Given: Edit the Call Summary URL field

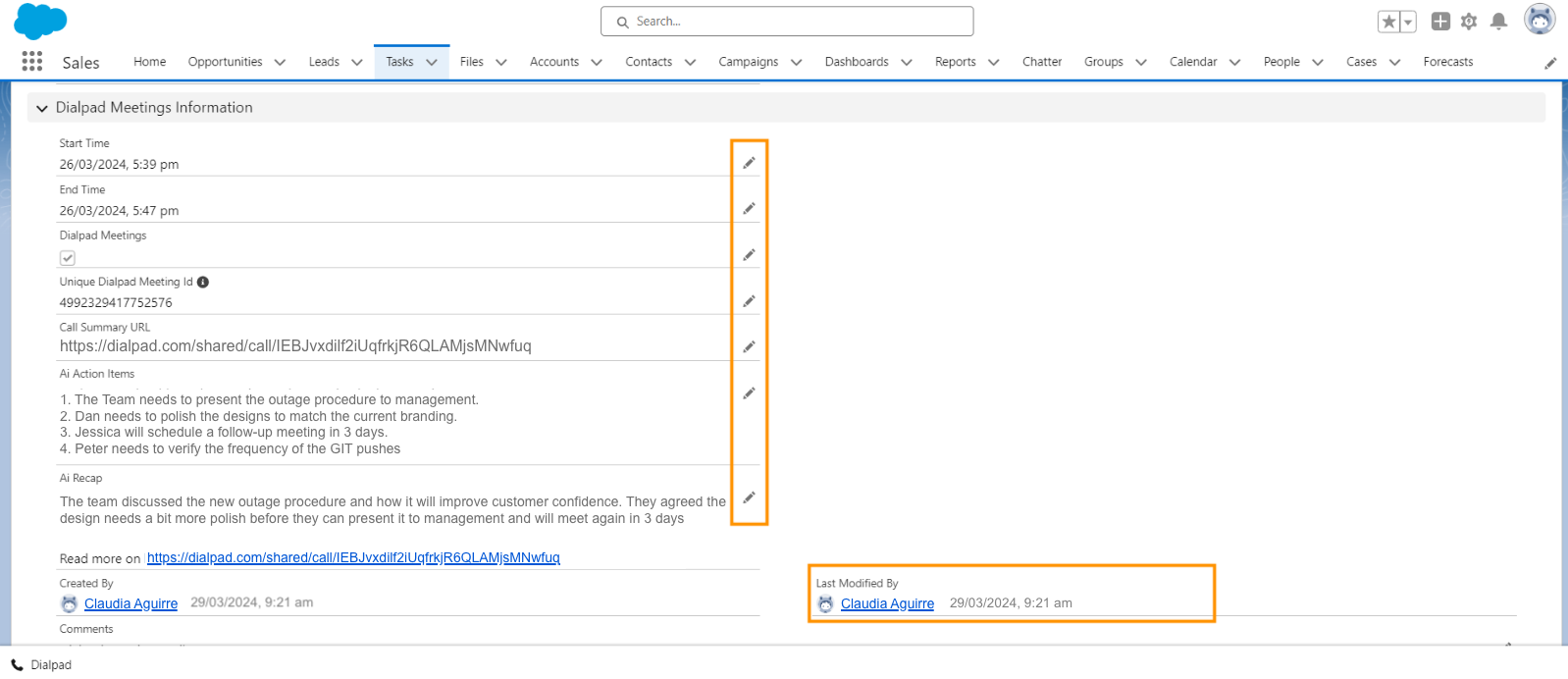Looking at the screenshot, I should [x=749, y=346].
